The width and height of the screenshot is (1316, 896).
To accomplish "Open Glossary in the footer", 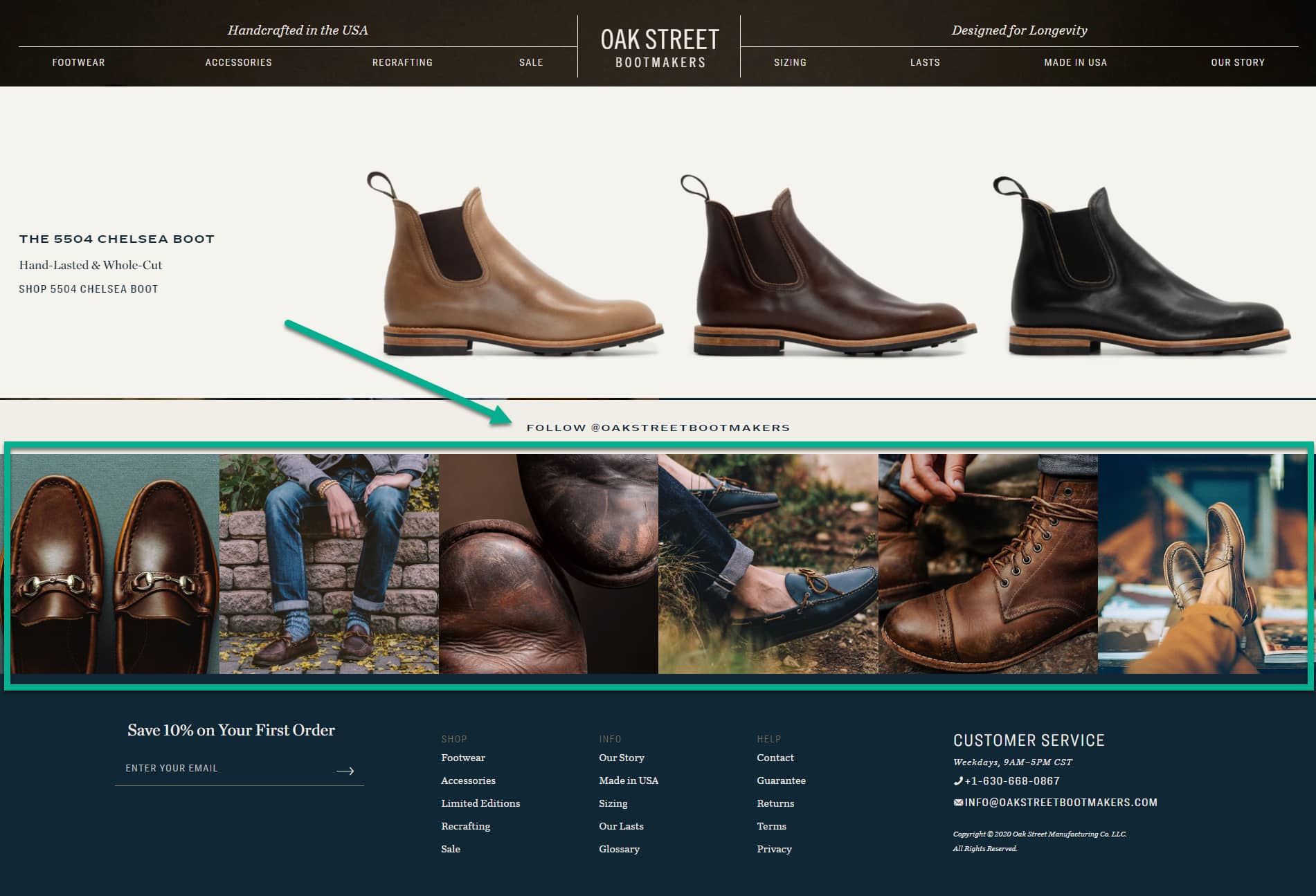I will click(619, 849).
